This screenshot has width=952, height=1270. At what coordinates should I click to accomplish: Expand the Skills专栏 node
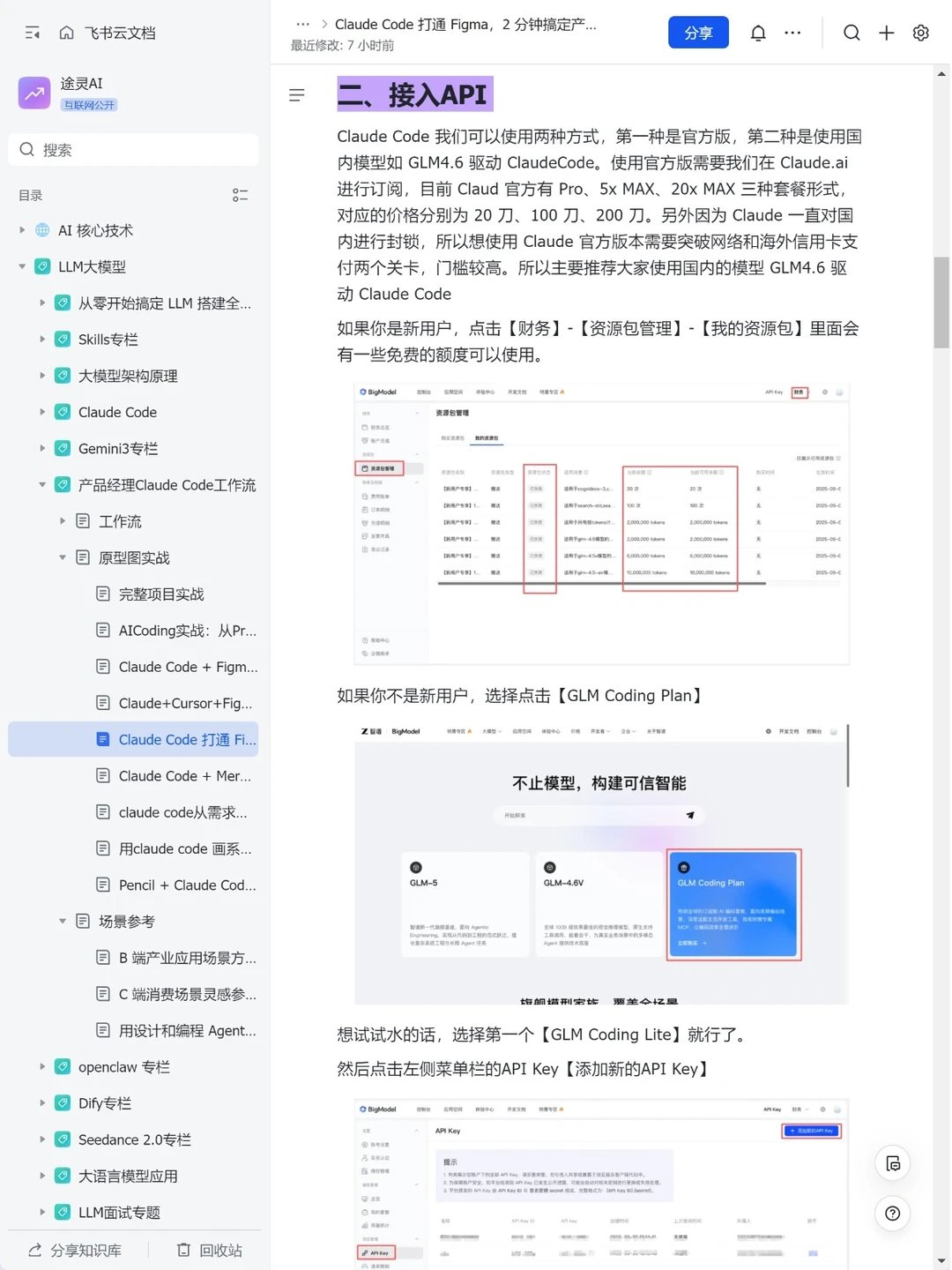tap(42, 339)
